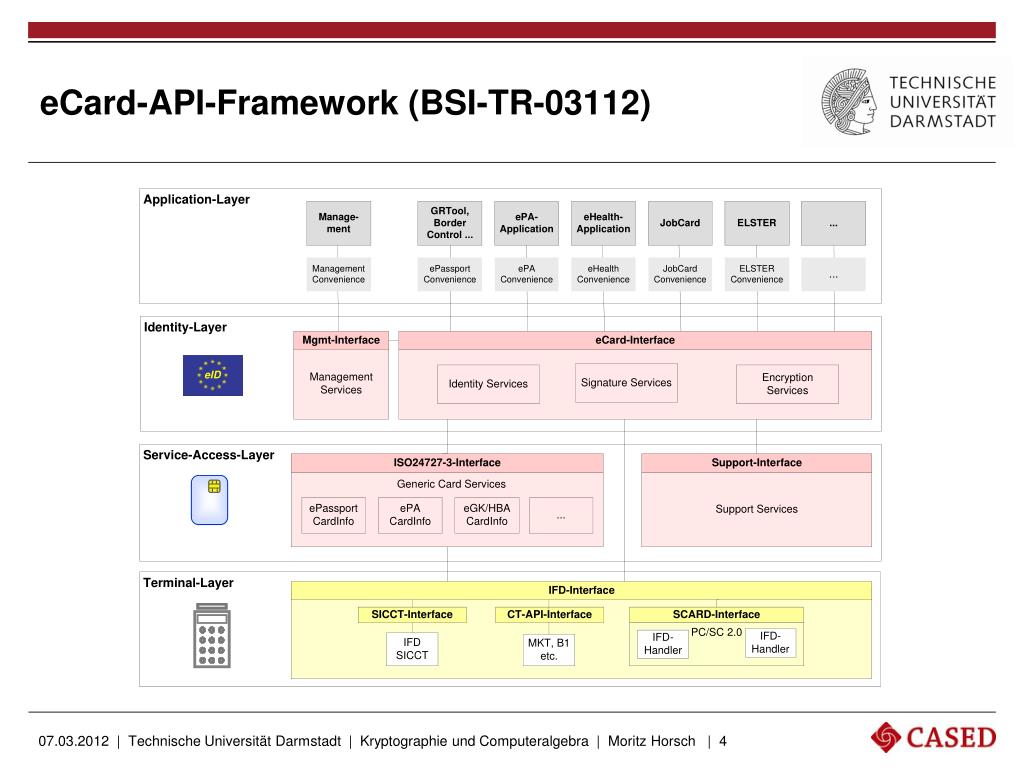This screenshot has width=1024, height=768.
Task: Click the ePA CardInfo box
Action: pos(410,515)
